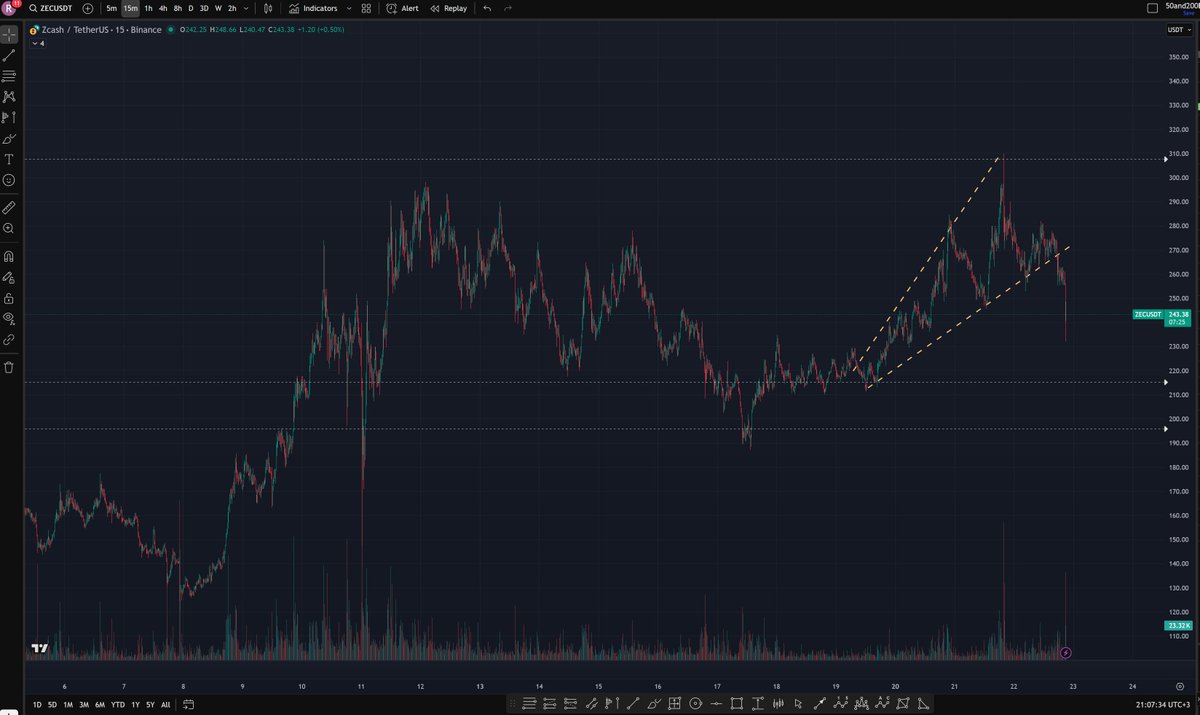Open the emoji icons tool
Viewport: 1200px width, 715px height.
(x=9, y=180)
